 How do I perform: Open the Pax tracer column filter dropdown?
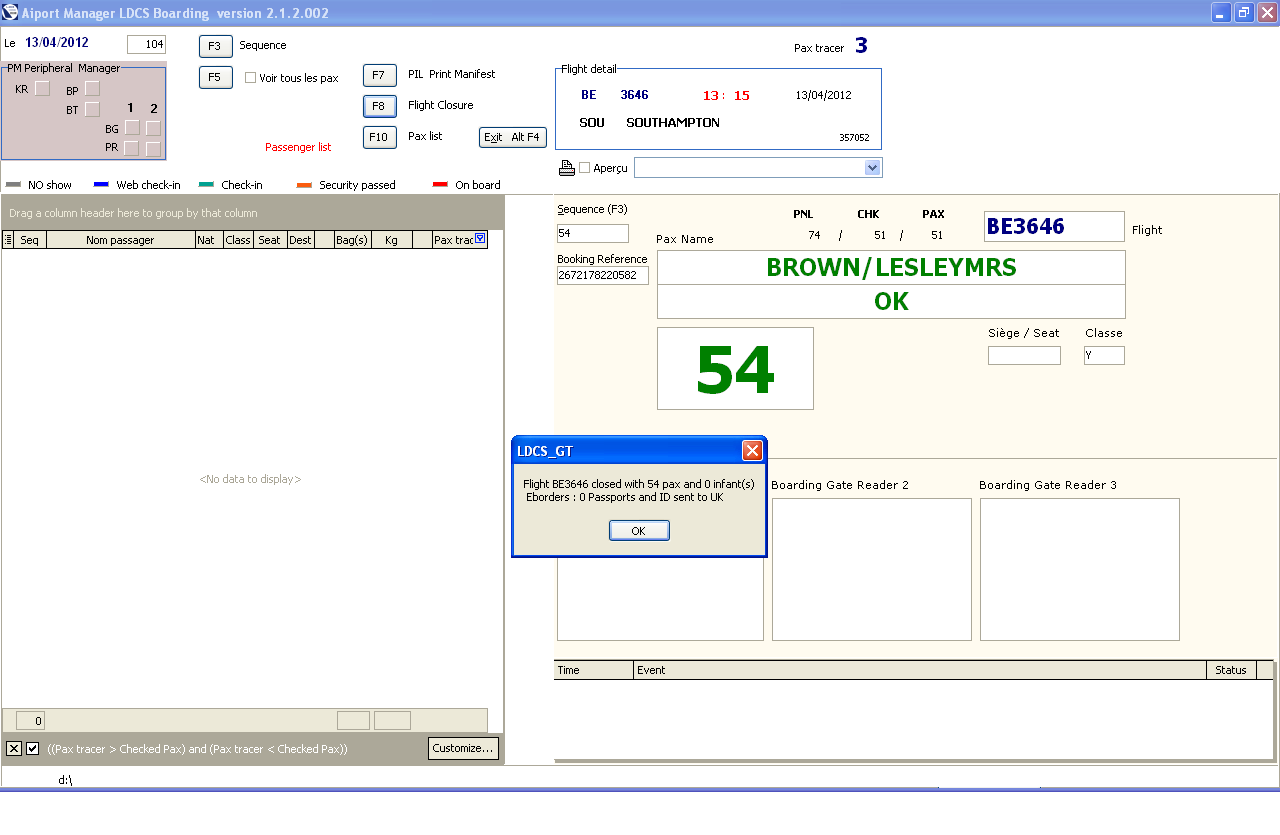(480, 239)
